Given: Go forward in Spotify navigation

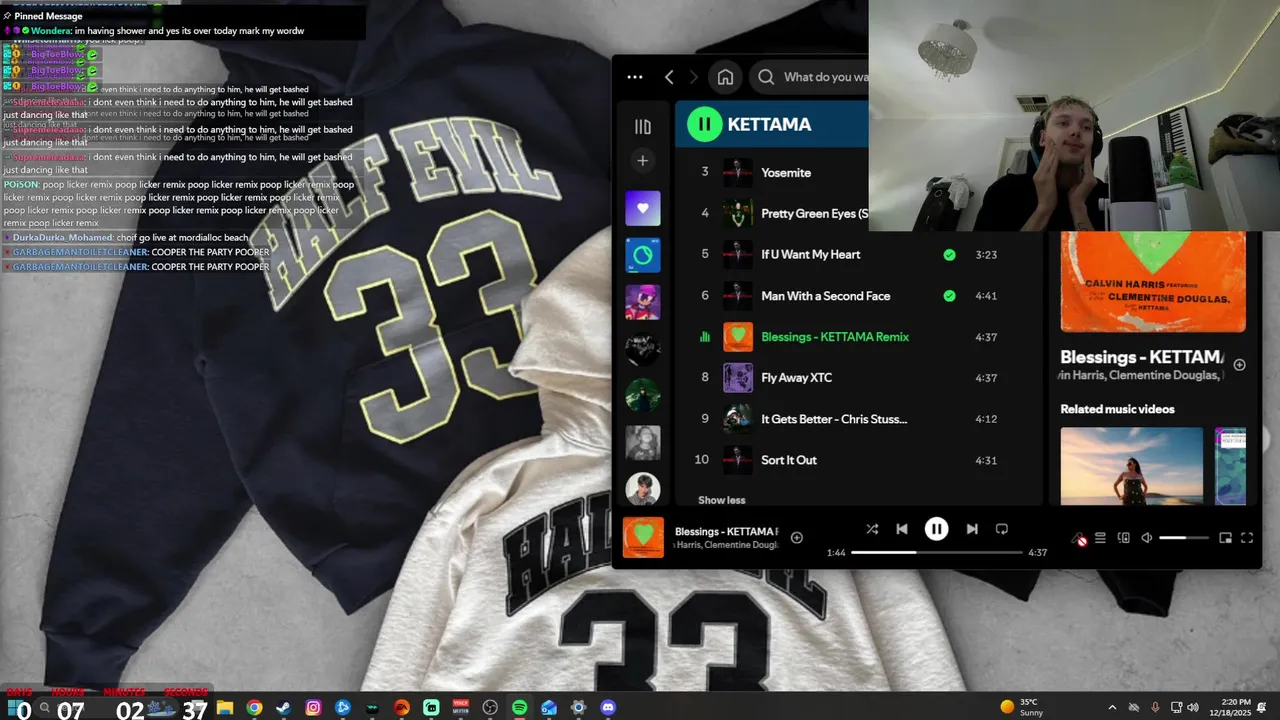Looking at the screenshot, I should point(694,77).
